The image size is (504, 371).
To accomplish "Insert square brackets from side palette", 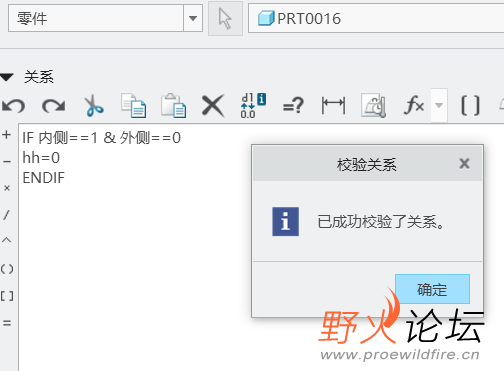I will click(x=7, y=296).
